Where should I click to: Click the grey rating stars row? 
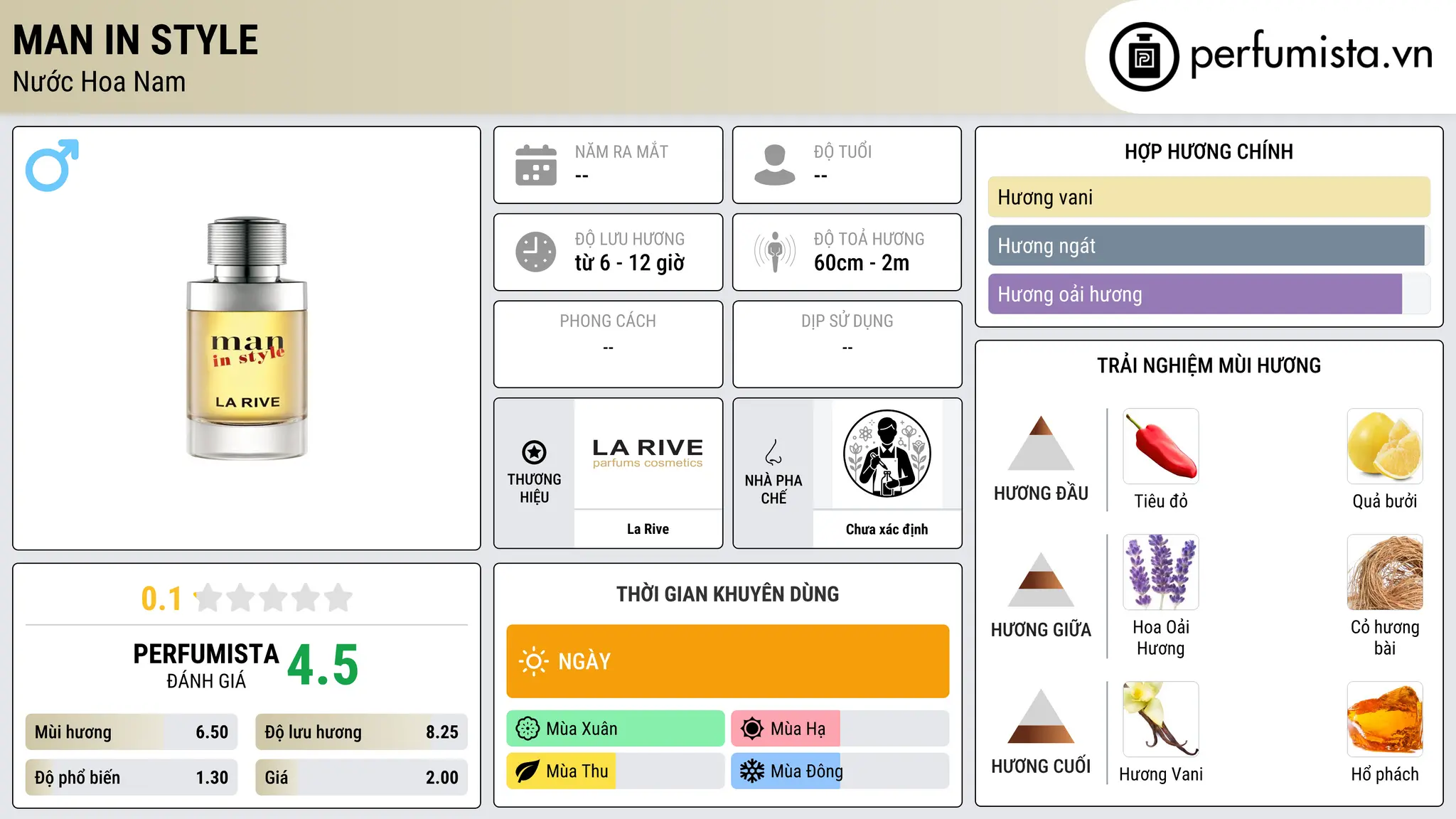coord(273,598)
